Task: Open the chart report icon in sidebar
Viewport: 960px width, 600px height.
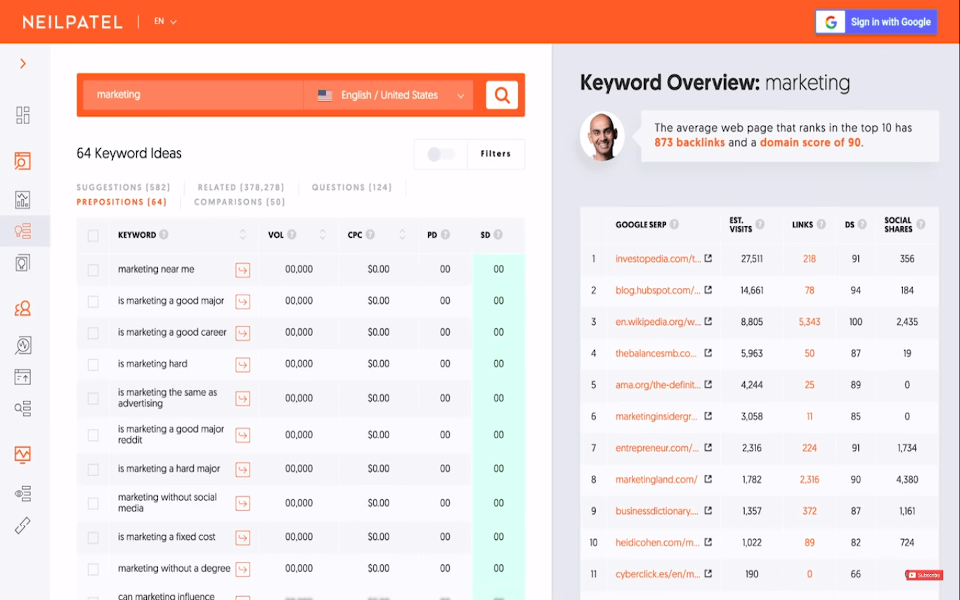Action: (23, 200)
